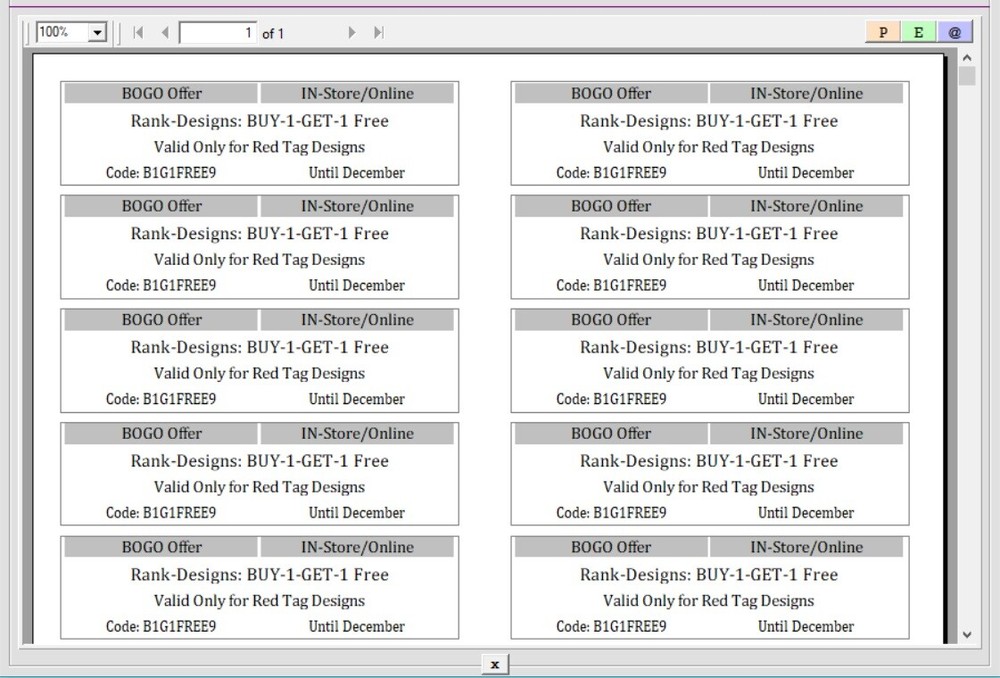Click the scrollbar down arrow
The image size is (1000, 678).
966,634
